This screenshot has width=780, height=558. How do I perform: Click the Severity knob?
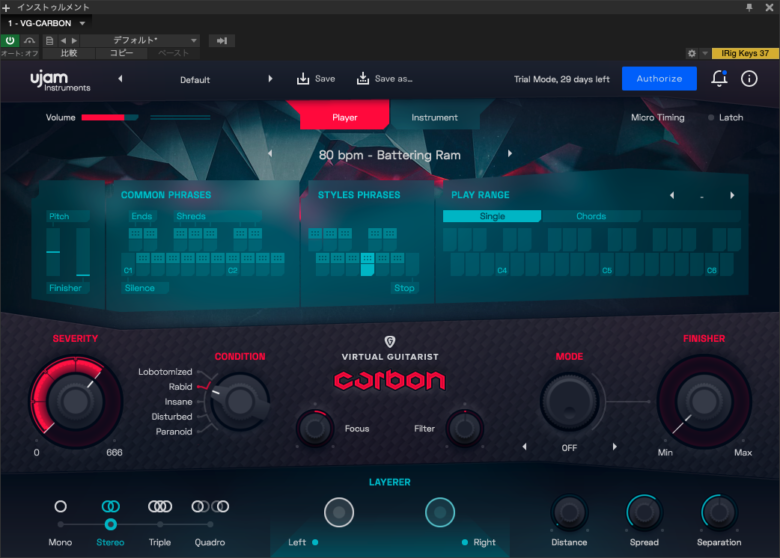click(75, 400)
